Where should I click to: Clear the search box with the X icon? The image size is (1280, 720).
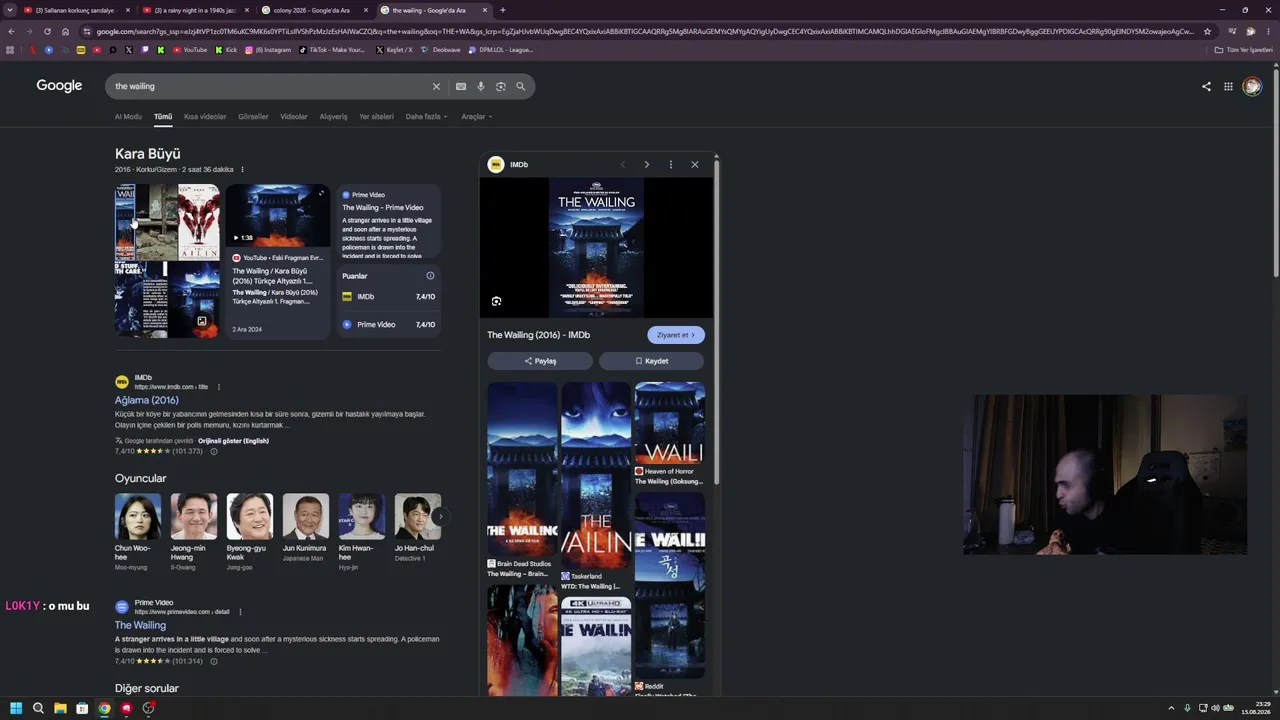(436, 87)
